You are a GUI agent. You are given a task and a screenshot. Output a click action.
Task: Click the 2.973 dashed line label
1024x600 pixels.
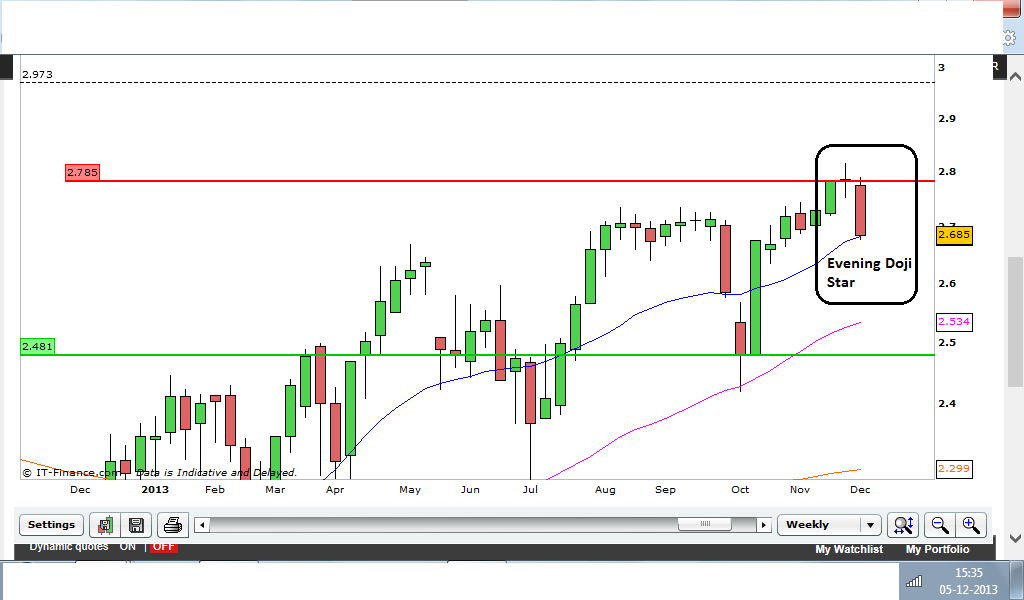click(37, 74)
